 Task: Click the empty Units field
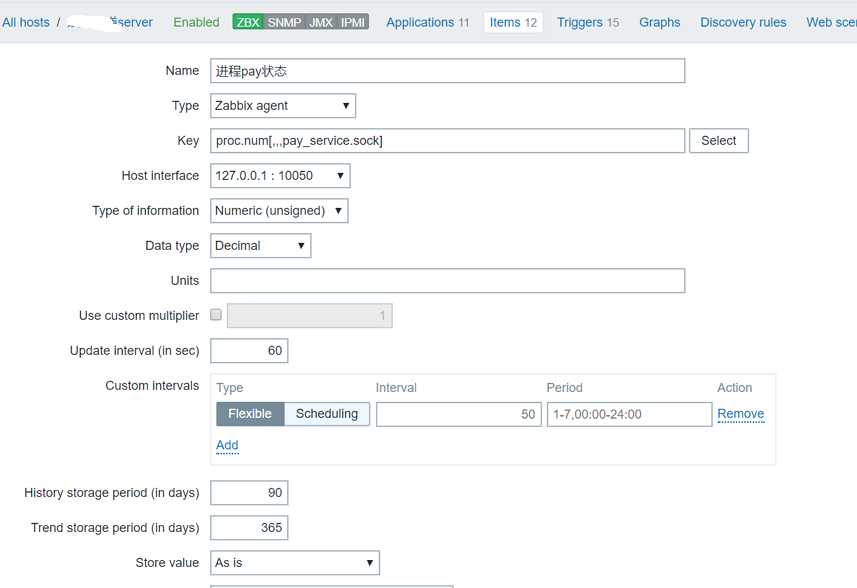[447, 281]
